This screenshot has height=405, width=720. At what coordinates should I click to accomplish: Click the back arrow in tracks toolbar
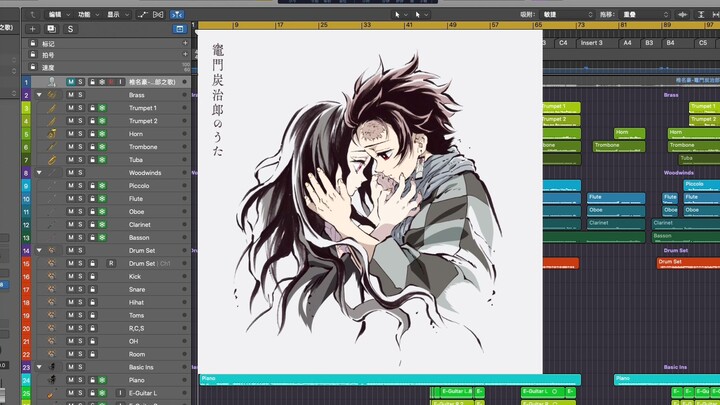click(x=32, y=15)
